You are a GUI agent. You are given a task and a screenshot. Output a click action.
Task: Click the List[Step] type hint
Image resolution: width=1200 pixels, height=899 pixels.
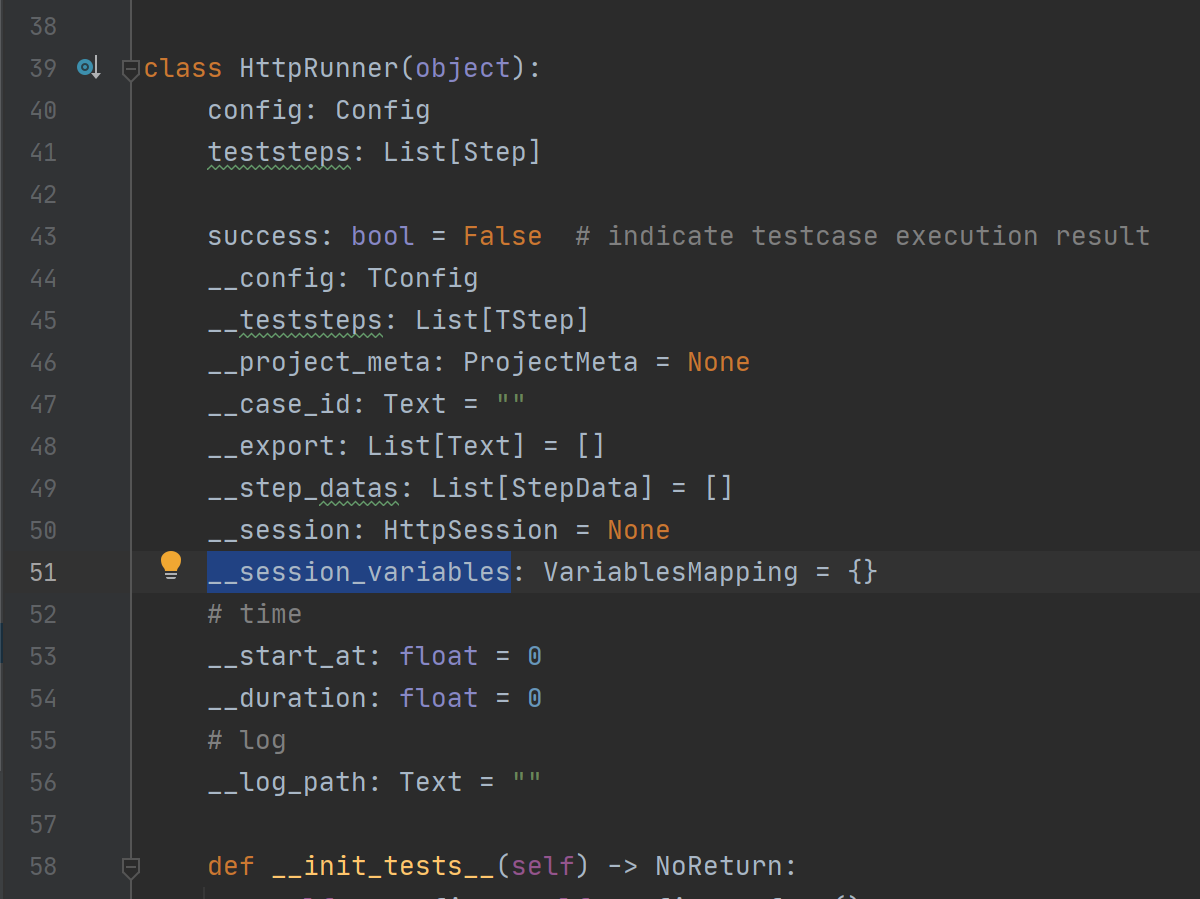pos(462,152)
